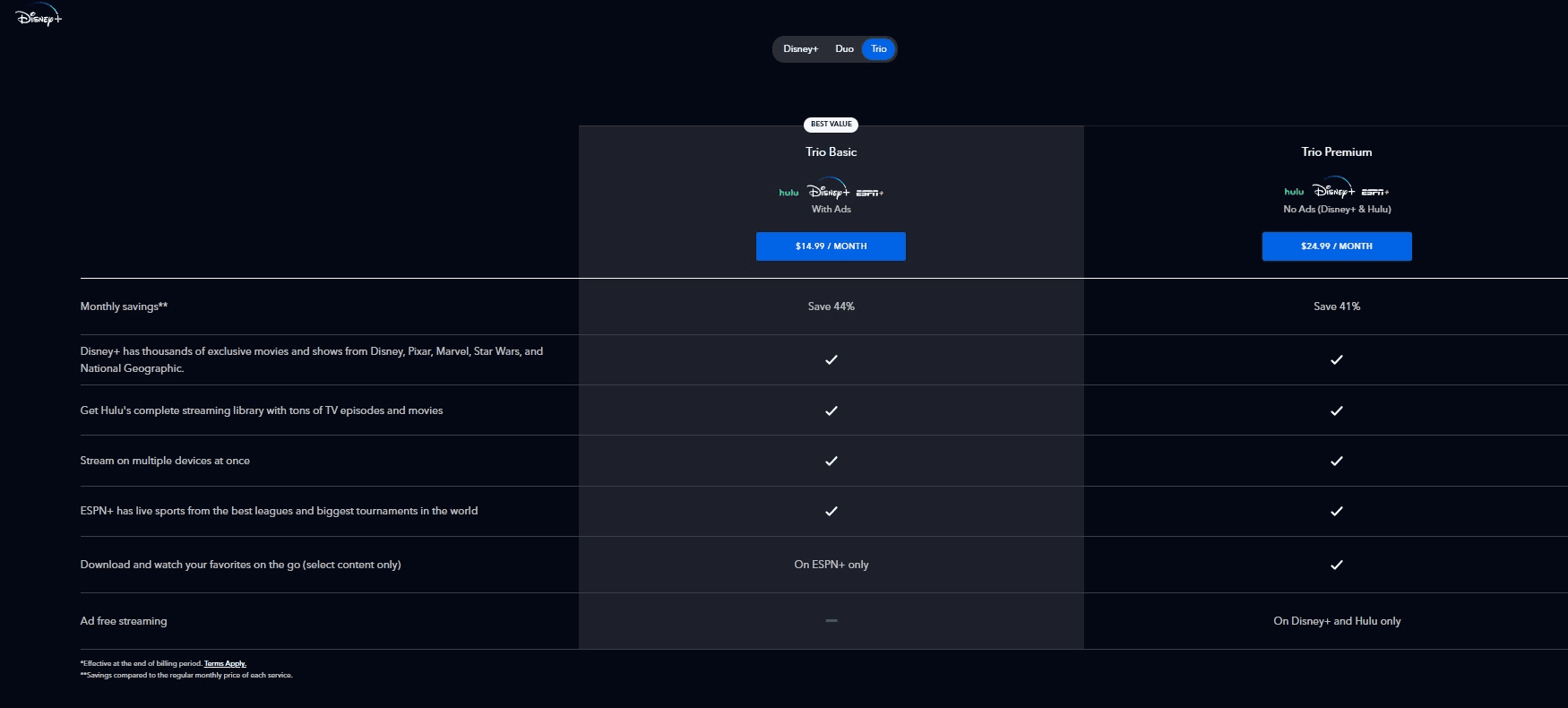Click the BEST VALUE badge
Screen dimensions: 1568x708
tap(831, 125)
